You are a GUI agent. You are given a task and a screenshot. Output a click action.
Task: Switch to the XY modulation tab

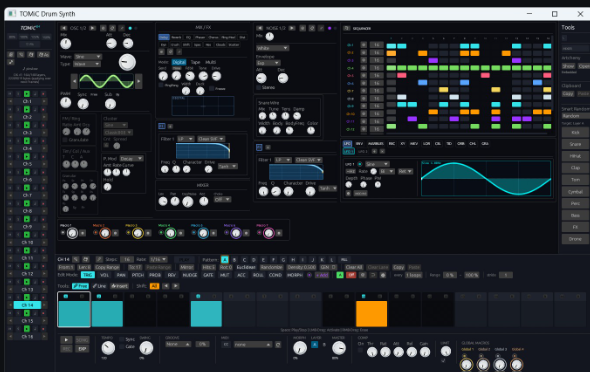coord(403,144)
